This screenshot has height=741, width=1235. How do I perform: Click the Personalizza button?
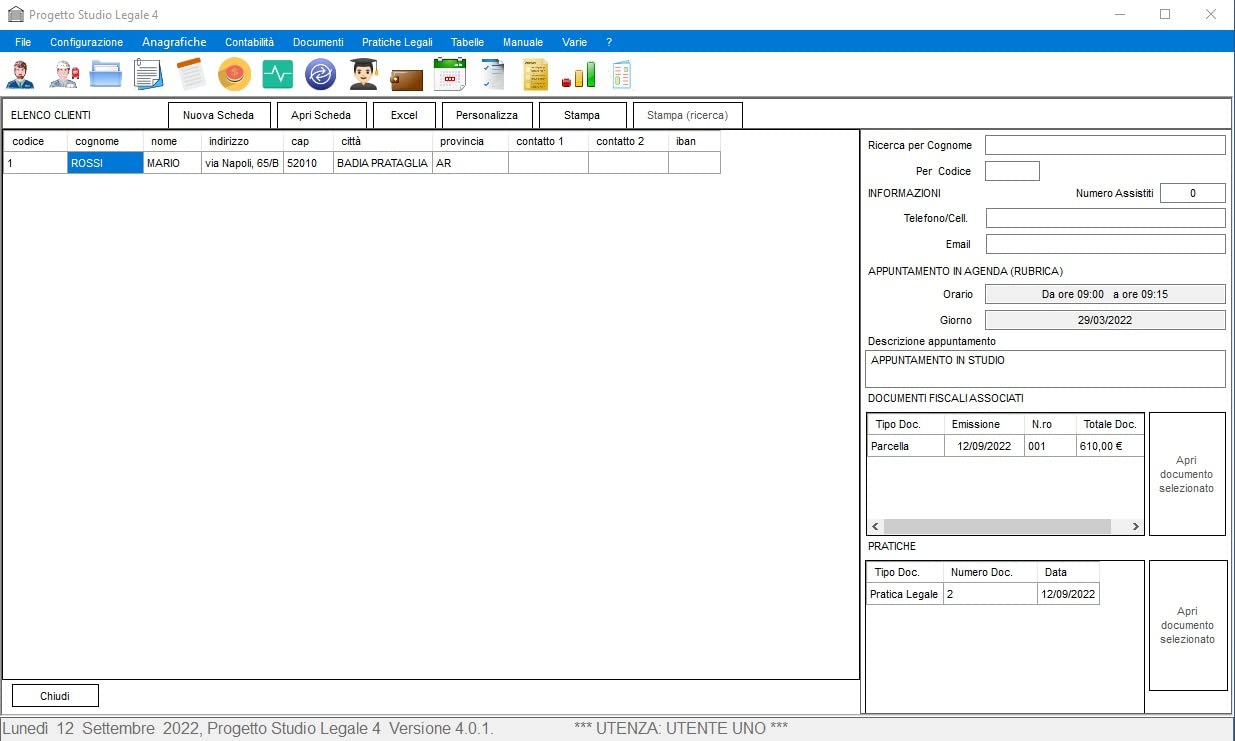coord(487,115)
